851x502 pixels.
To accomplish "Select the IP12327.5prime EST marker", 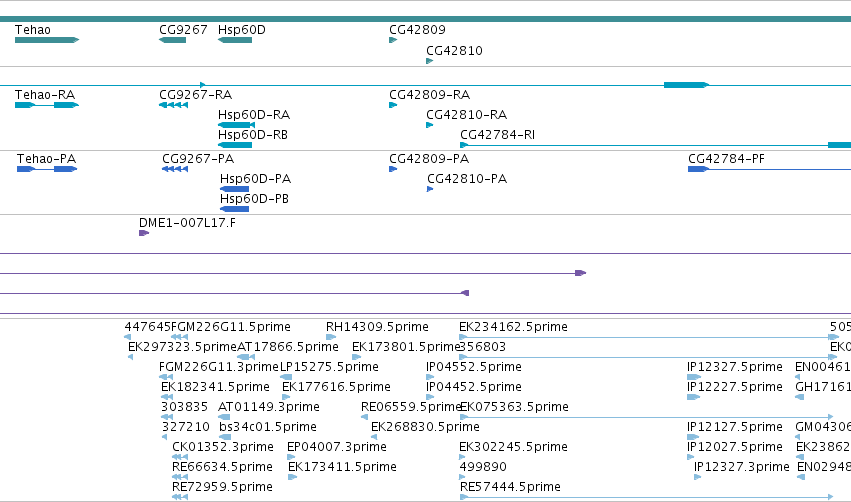I will click(694, 377).
